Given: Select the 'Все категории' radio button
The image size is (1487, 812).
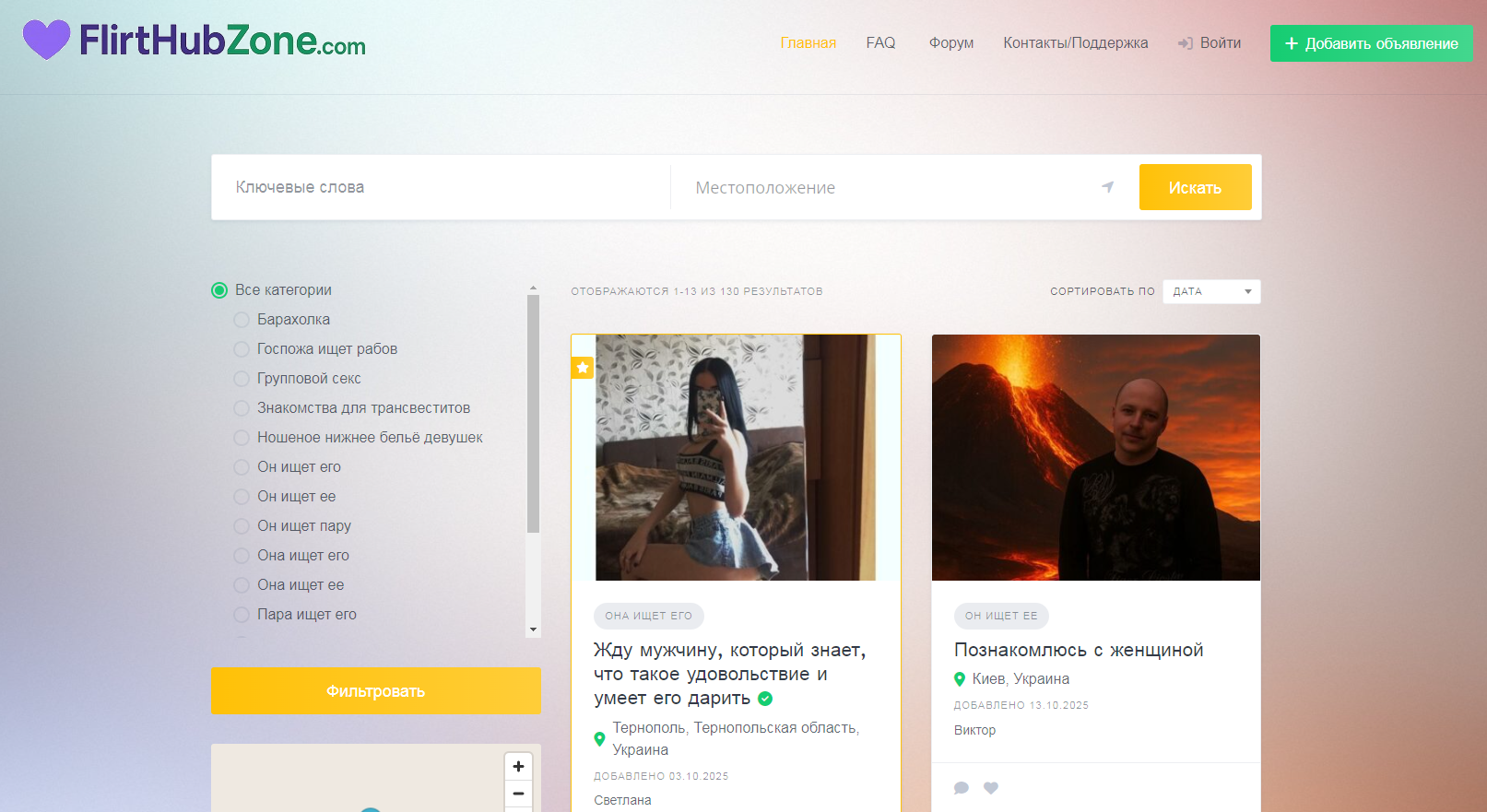Looking at the screenshot, I should pos(219,290).
